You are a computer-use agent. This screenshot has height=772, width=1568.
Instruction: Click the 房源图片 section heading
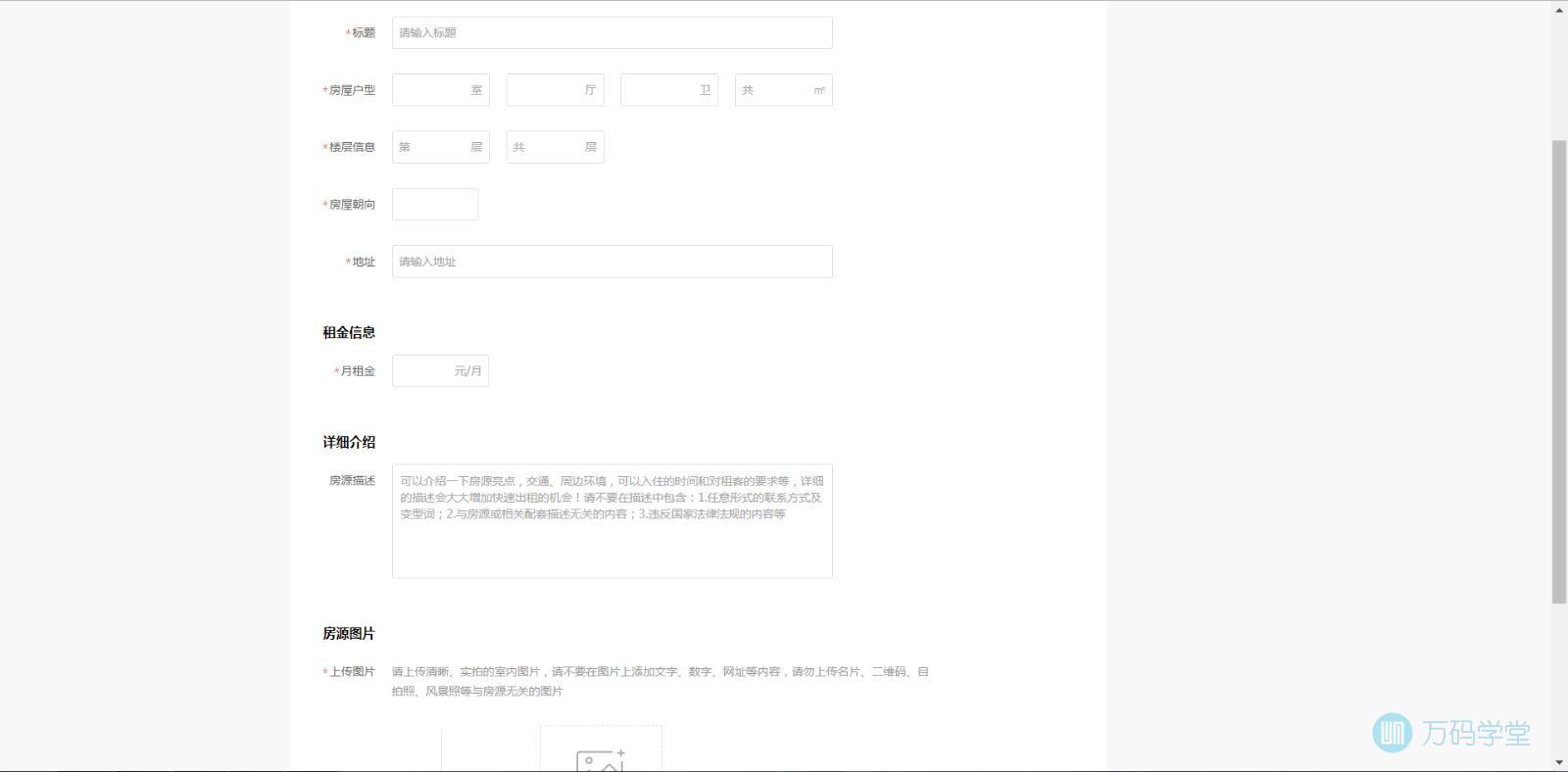coord(349,634)
